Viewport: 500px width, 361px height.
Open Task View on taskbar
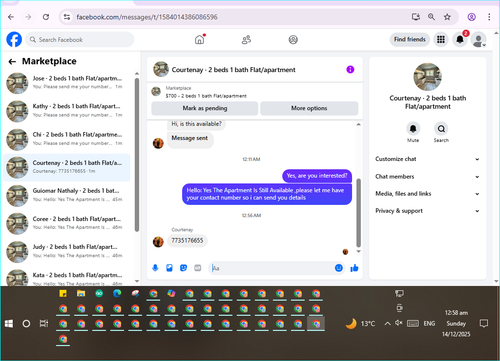pos(44,324)
